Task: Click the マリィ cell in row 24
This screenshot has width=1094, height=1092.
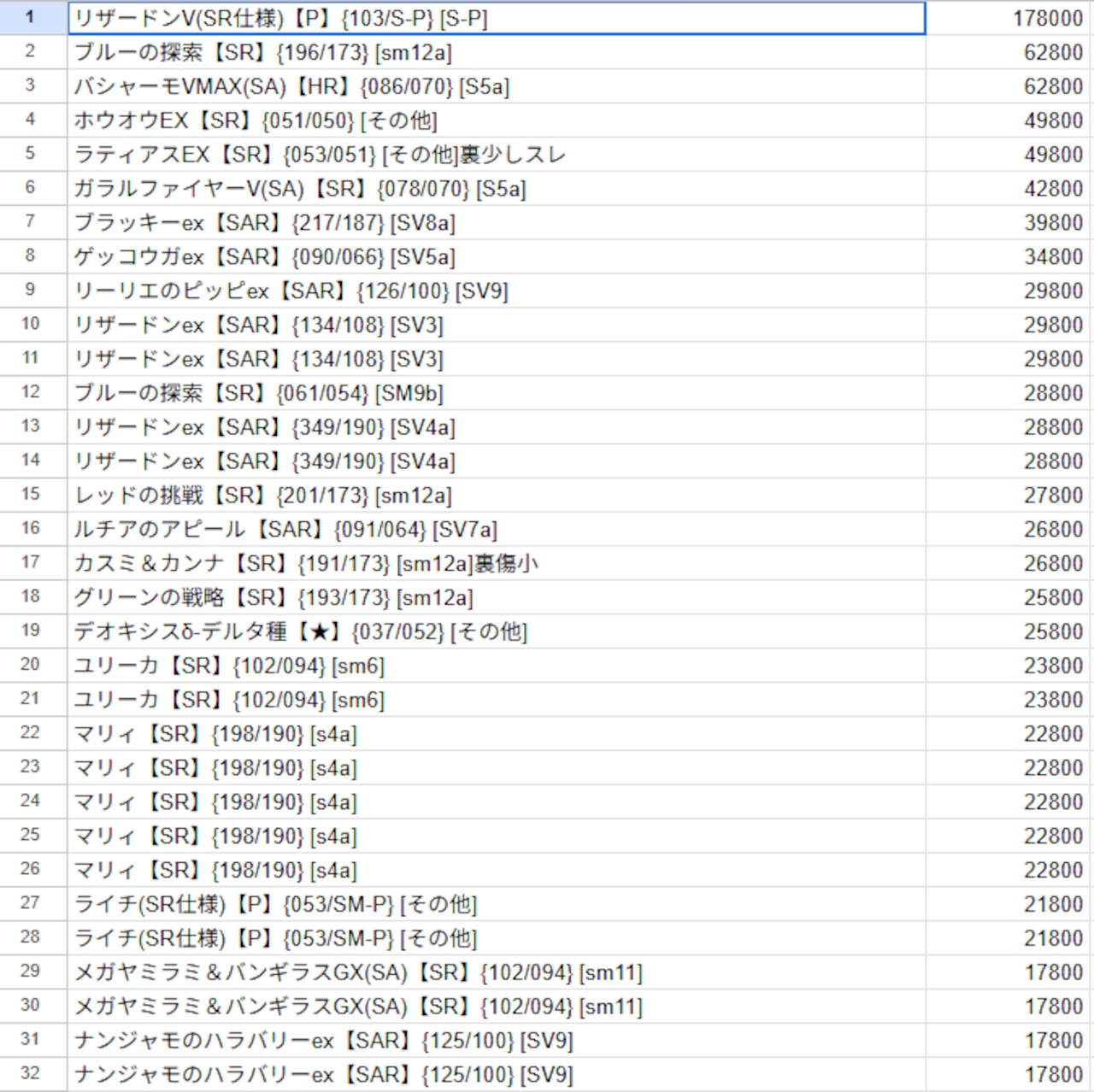Action: coord(497,802)
